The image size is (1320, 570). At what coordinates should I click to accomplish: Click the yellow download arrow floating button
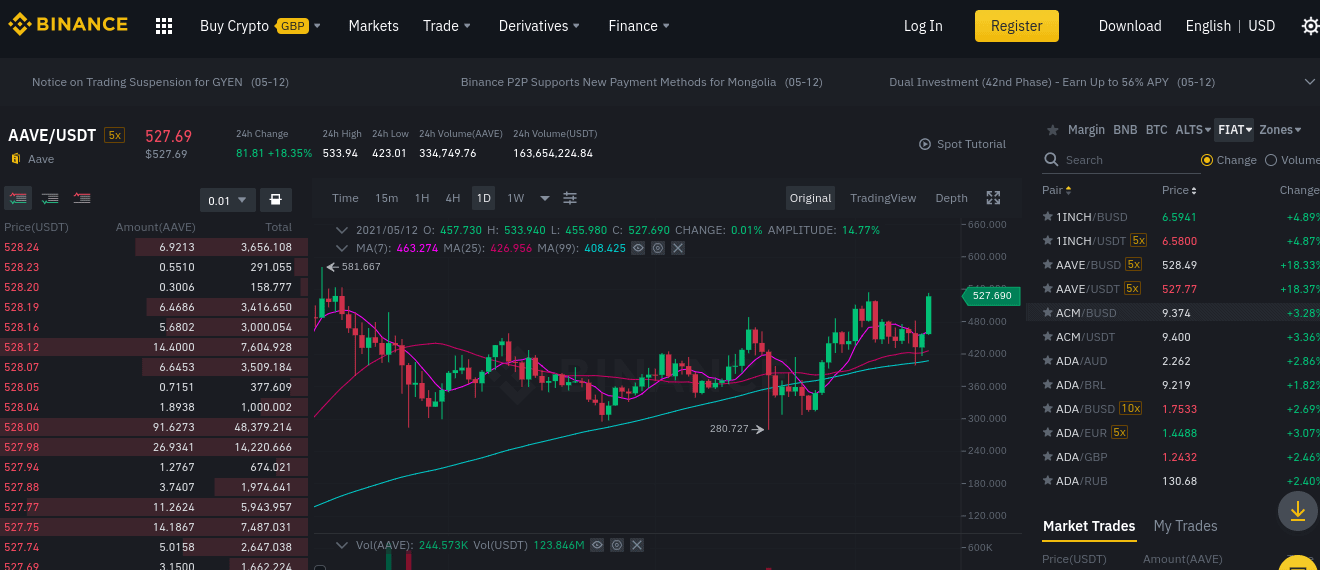(1298, 511)
